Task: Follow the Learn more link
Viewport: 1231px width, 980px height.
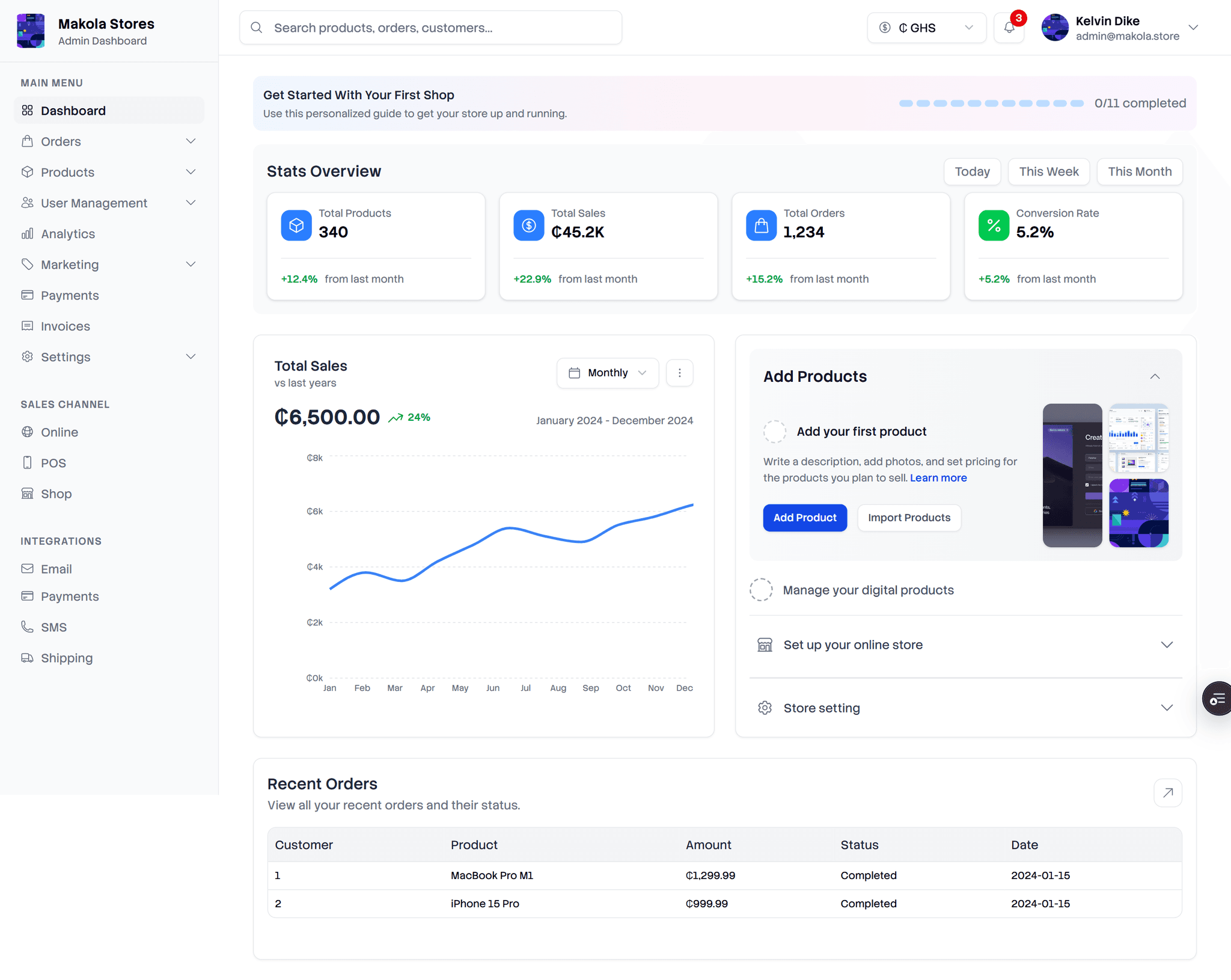Action: (x=938, y=478)
